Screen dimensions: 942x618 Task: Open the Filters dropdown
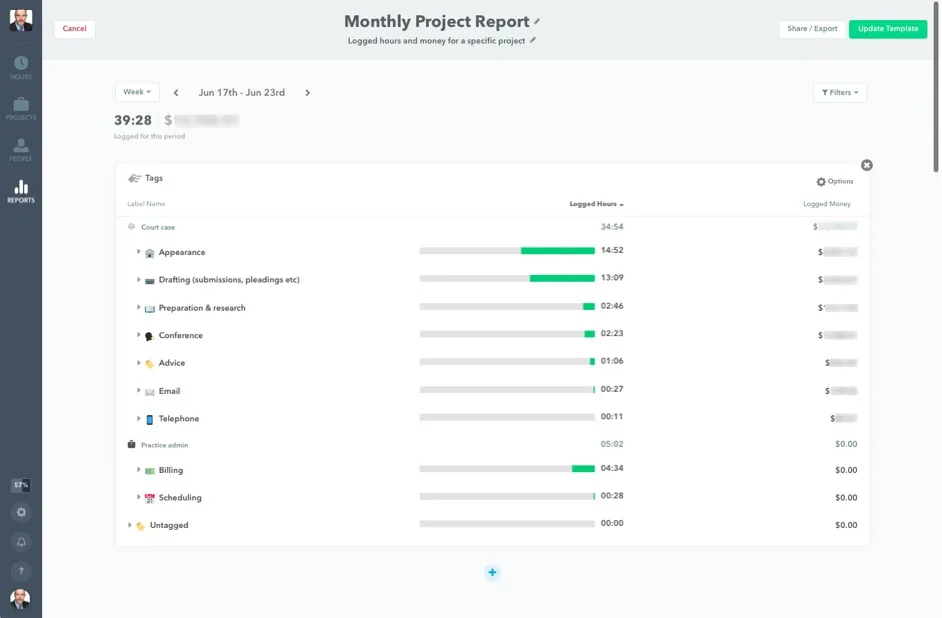pos(839,91)
